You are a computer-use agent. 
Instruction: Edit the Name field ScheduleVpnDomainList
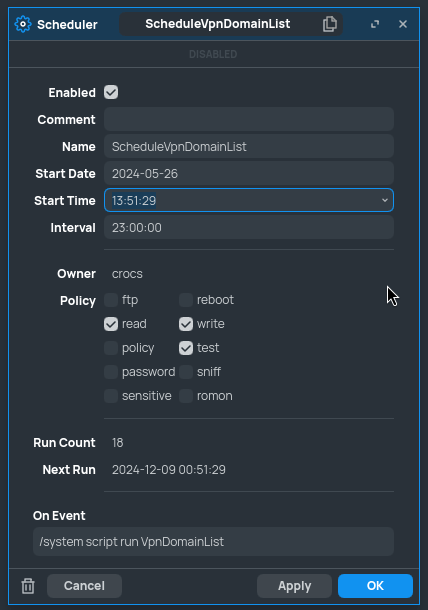coord(249,147)
